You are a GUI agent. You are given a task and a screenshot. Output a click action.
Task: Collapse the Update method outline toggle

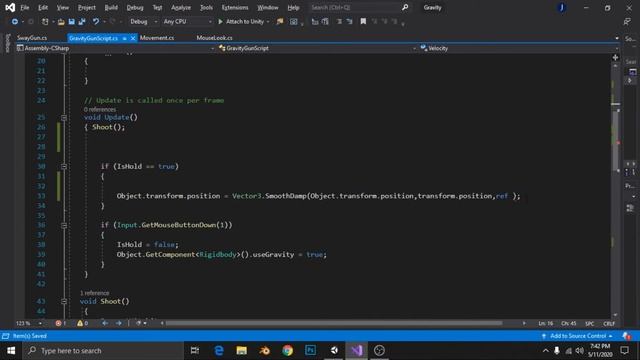pyautogui.click(x=64, y=118)
